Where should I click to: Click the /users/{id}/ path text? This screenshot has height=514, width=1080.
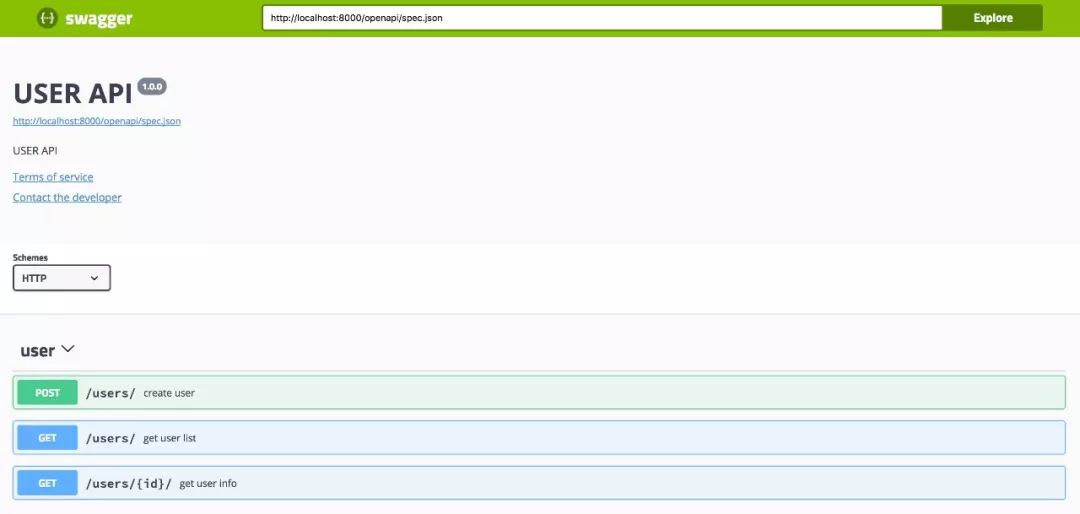(x=129, y=484)
